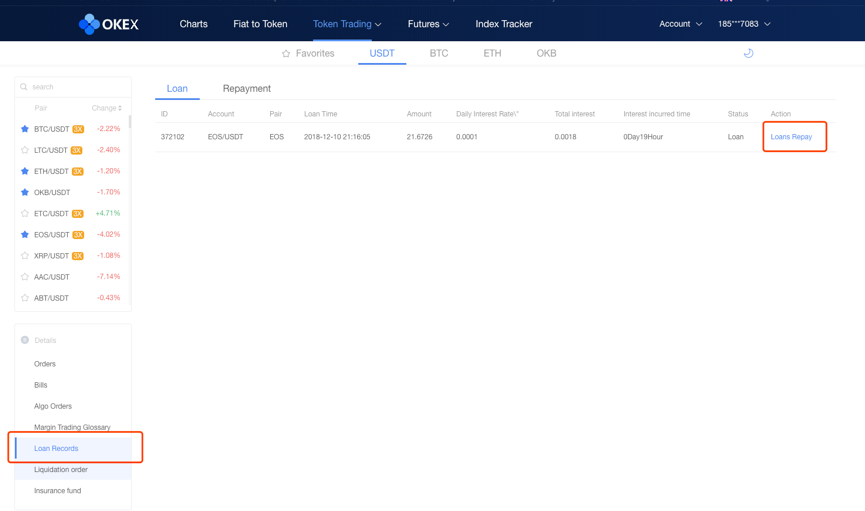Image resolution: width=865 pixels, height=511 pixels.
Task: Click loan ID 372102
Action: (172, 136)
